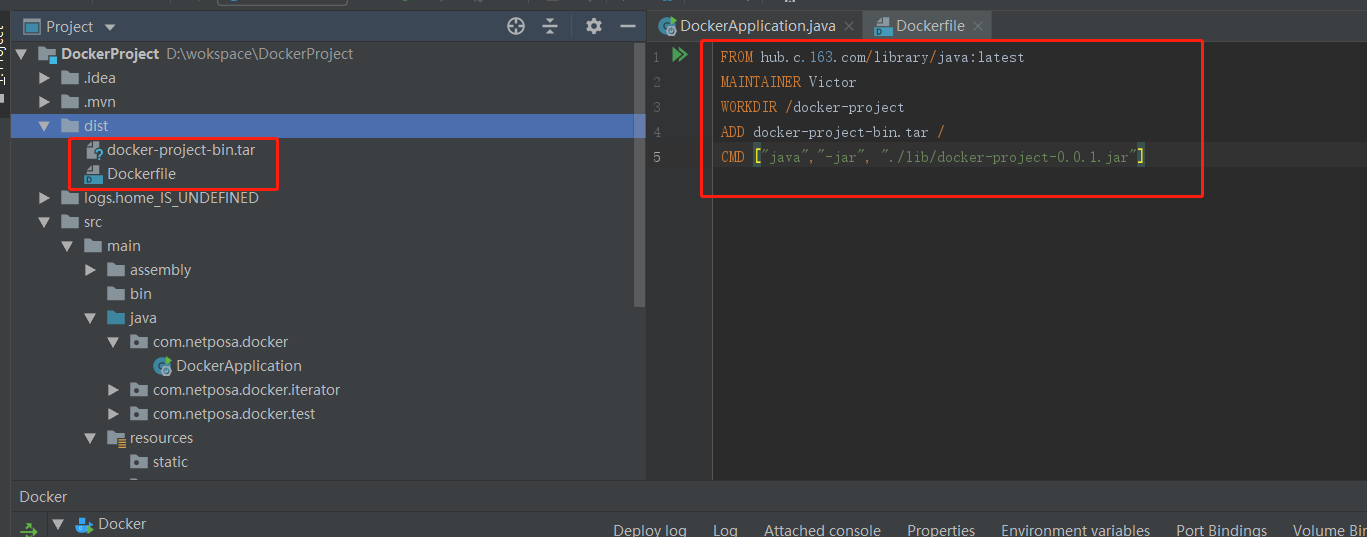Screen dimensions: 1367x537
Task: Click the green run arrows in editor gutter
Action: 680,55
